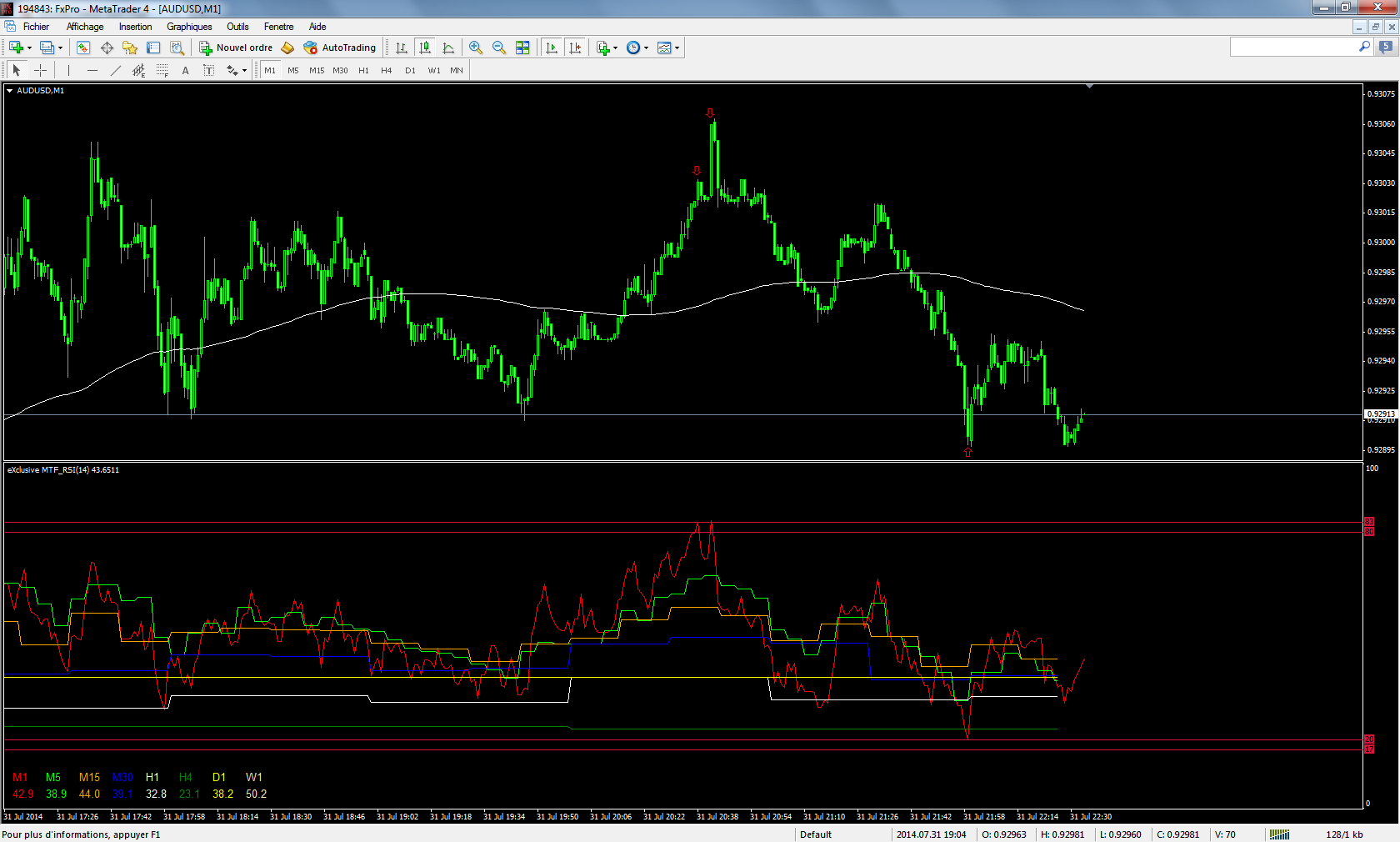Select the text tool
This screenshot has height=842, width=1400.
pos(185,70)
